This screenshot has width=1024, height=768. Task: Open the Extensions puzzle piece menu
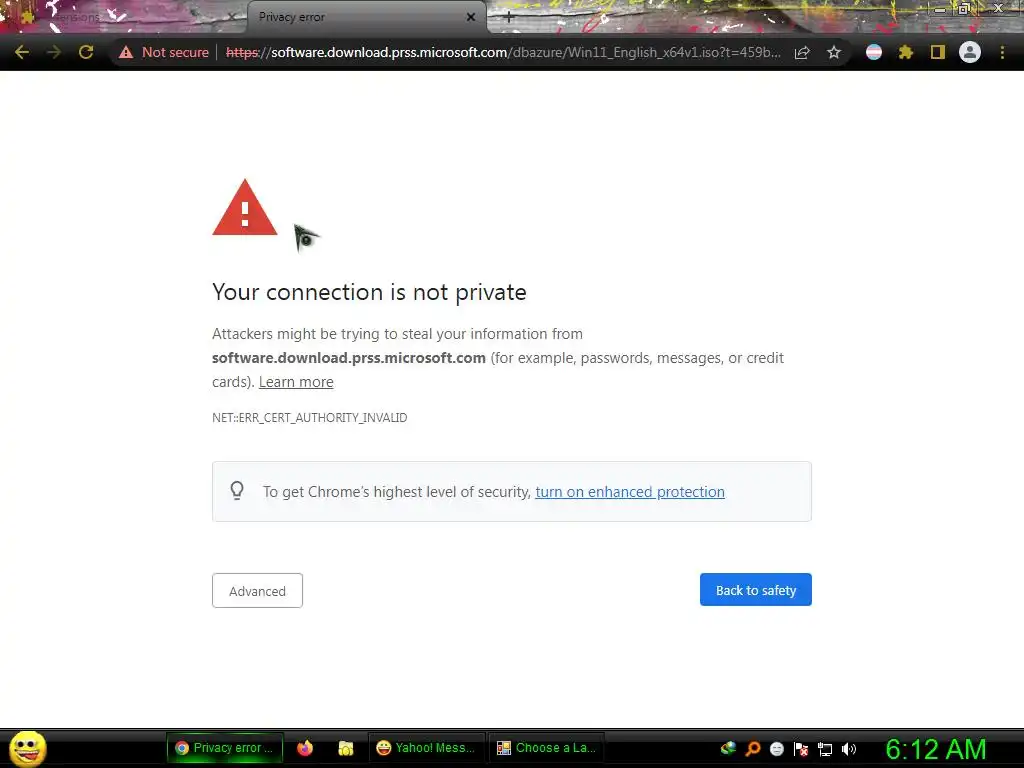(x=905, y=52)
